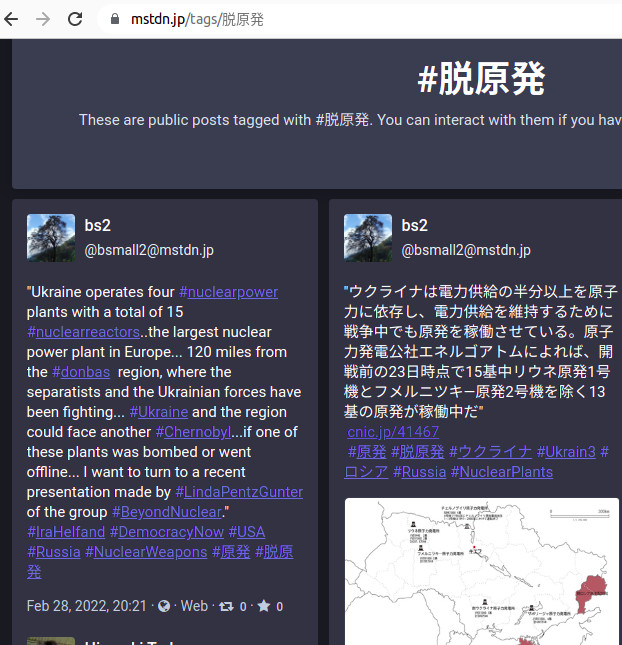Viewport: 622px width, 645px height.
Task: Click the globe public visibility icon
Action: [x=164, y=606]
